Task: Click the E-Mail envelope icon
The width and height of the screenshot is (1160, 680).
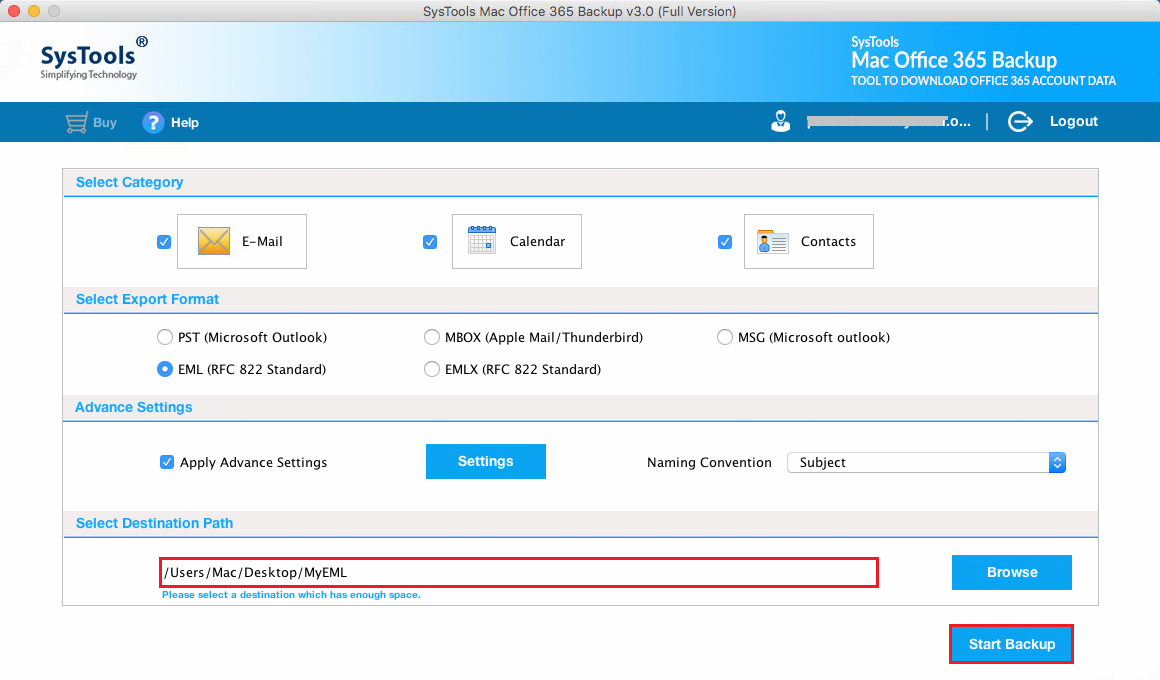Action: click(214, 241)
